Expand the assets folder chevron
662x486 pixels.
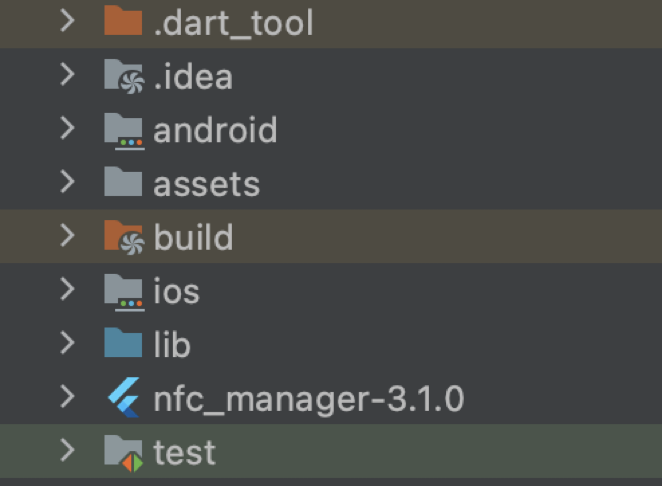pyautogui.click(x=67, y=184)
